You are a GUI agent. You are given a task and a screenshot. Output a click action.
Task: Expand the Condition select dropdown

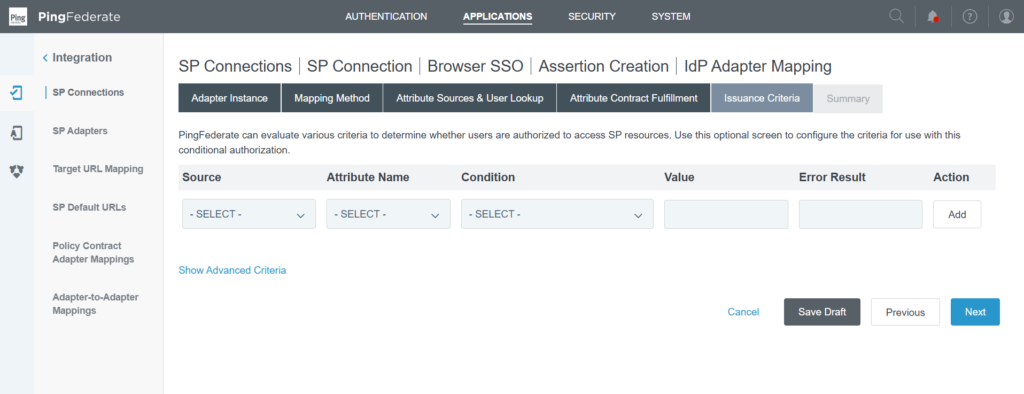[557, 214]
